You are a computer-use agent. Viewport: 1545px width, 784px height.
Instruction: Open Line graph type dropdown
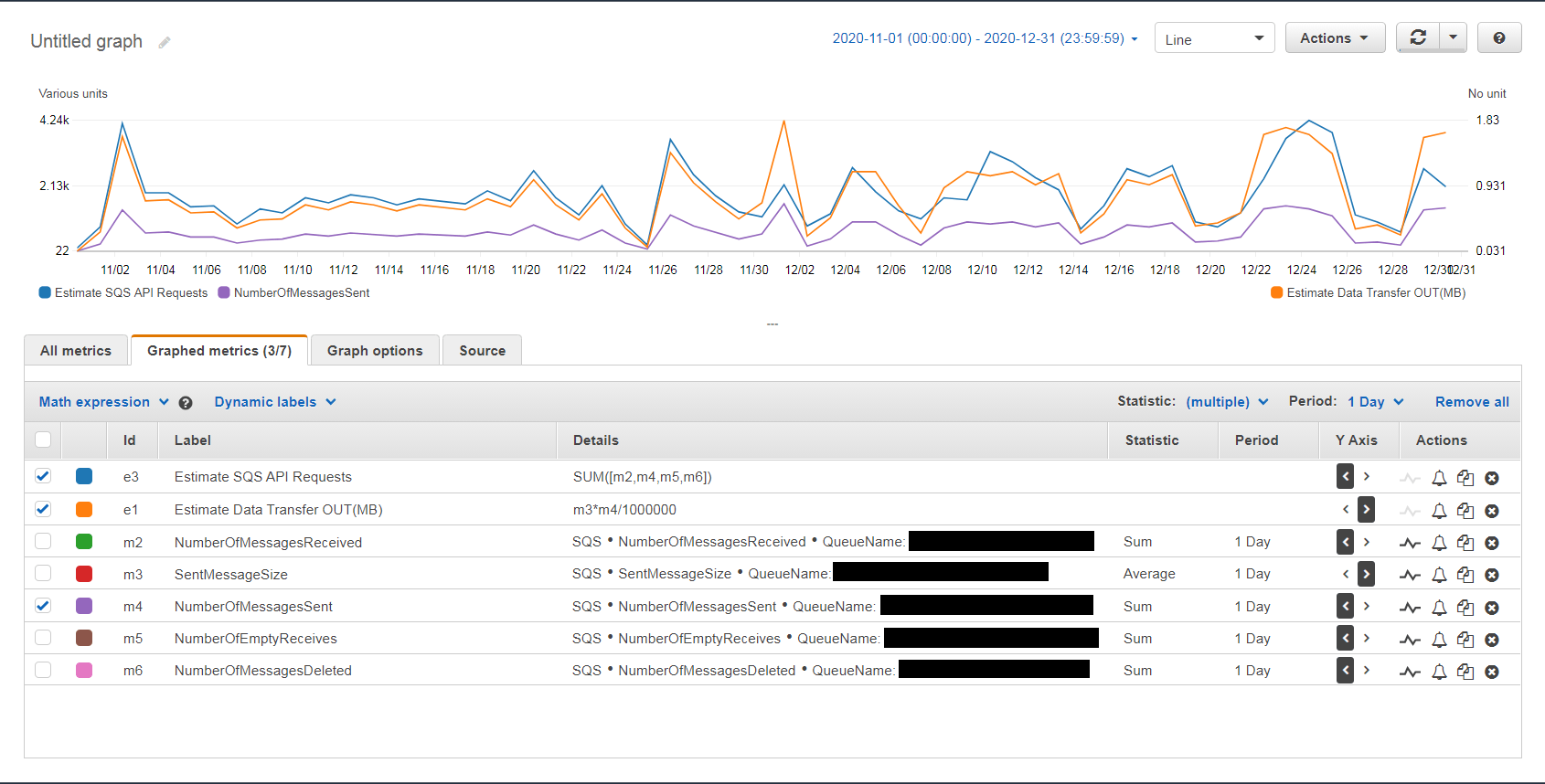coord(1214,38)
